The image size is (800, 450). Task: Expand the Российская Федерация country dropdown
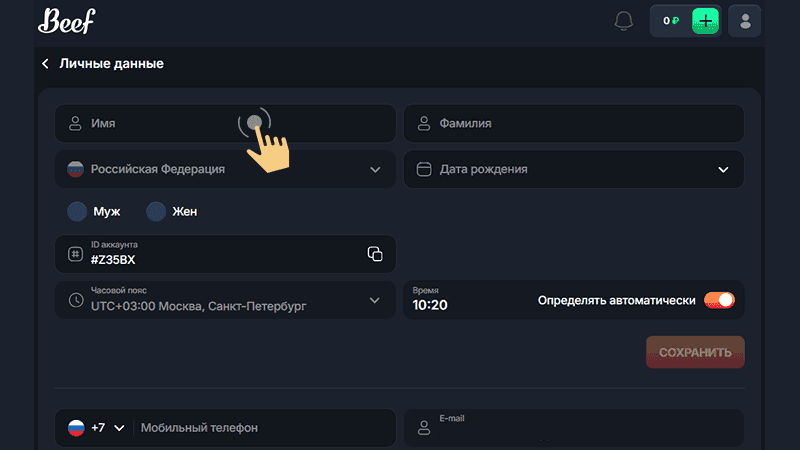375,170
